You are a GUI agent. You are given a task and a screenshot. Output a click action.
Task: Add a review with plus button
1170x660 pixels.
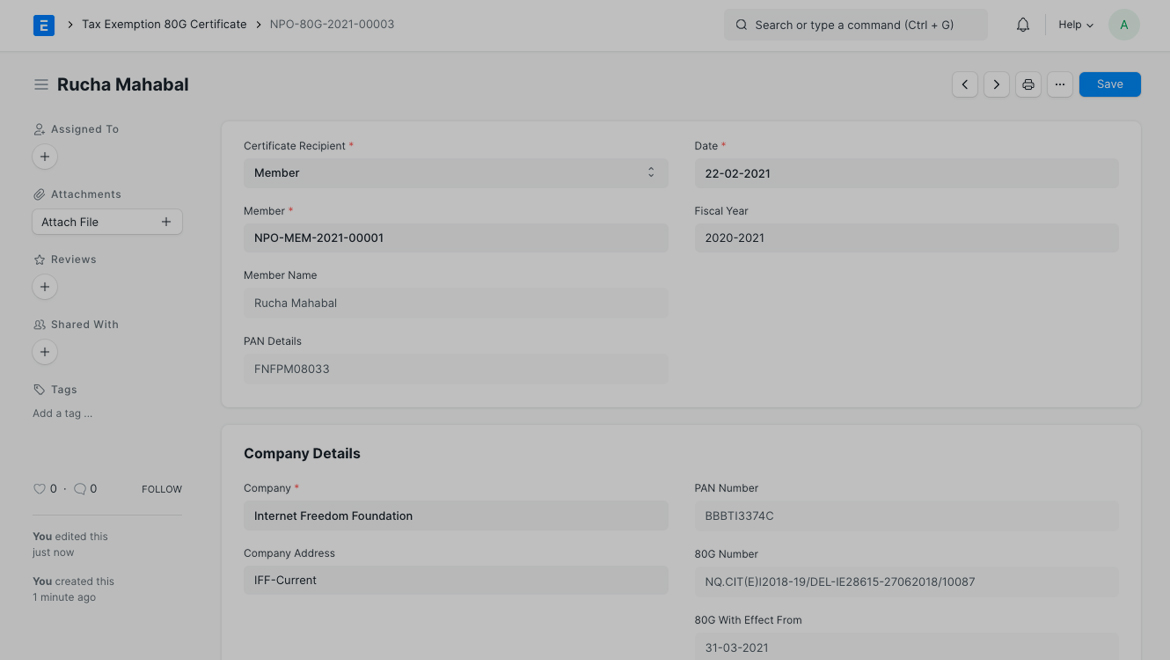pyautogui.click(x=45, y=287)
